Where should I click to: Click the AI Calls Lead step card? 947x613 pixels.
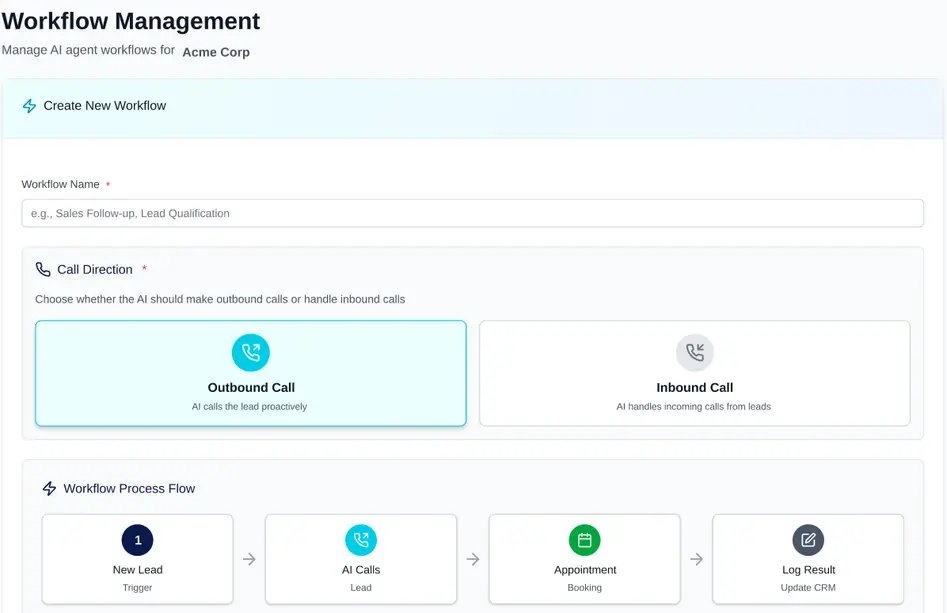pyautogui.click(x=361, y=559)
